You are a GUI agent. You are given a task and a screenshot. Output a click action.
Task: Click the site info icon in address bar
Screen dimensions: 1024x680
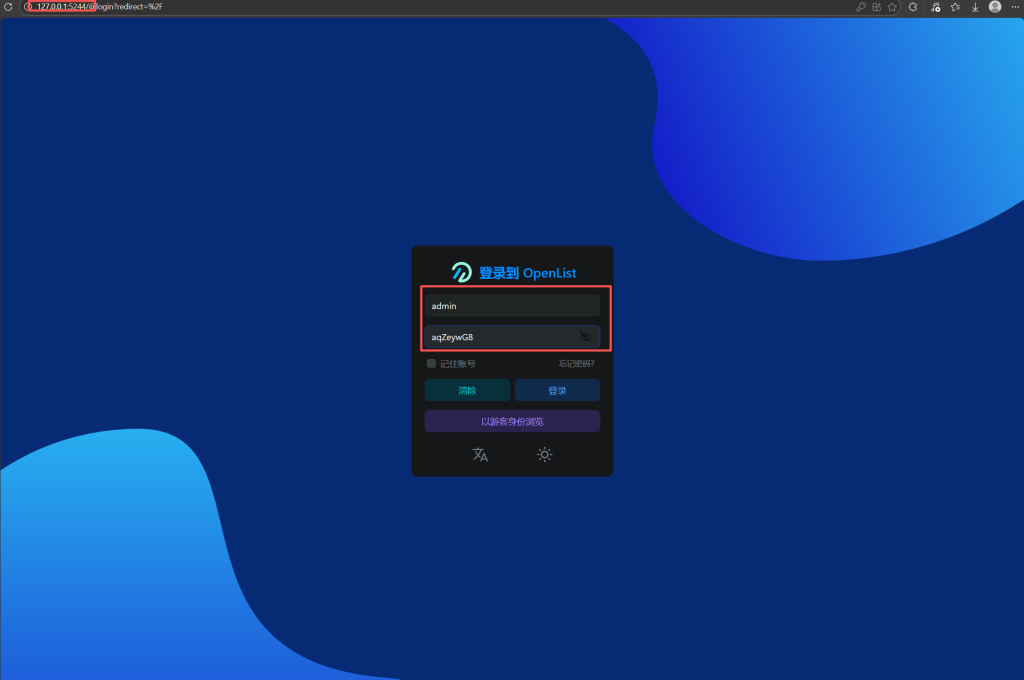pos(29,7)
